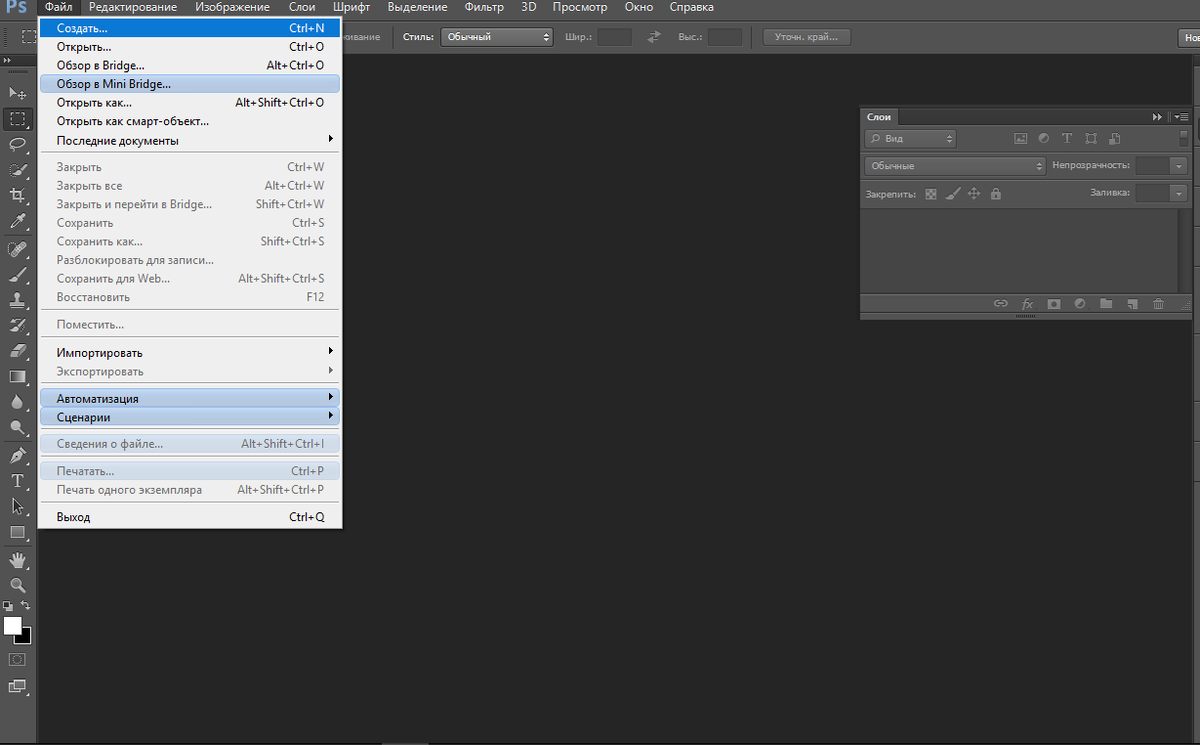
Task: Switch to the Слои panel tab
Action: click(879, 117)
